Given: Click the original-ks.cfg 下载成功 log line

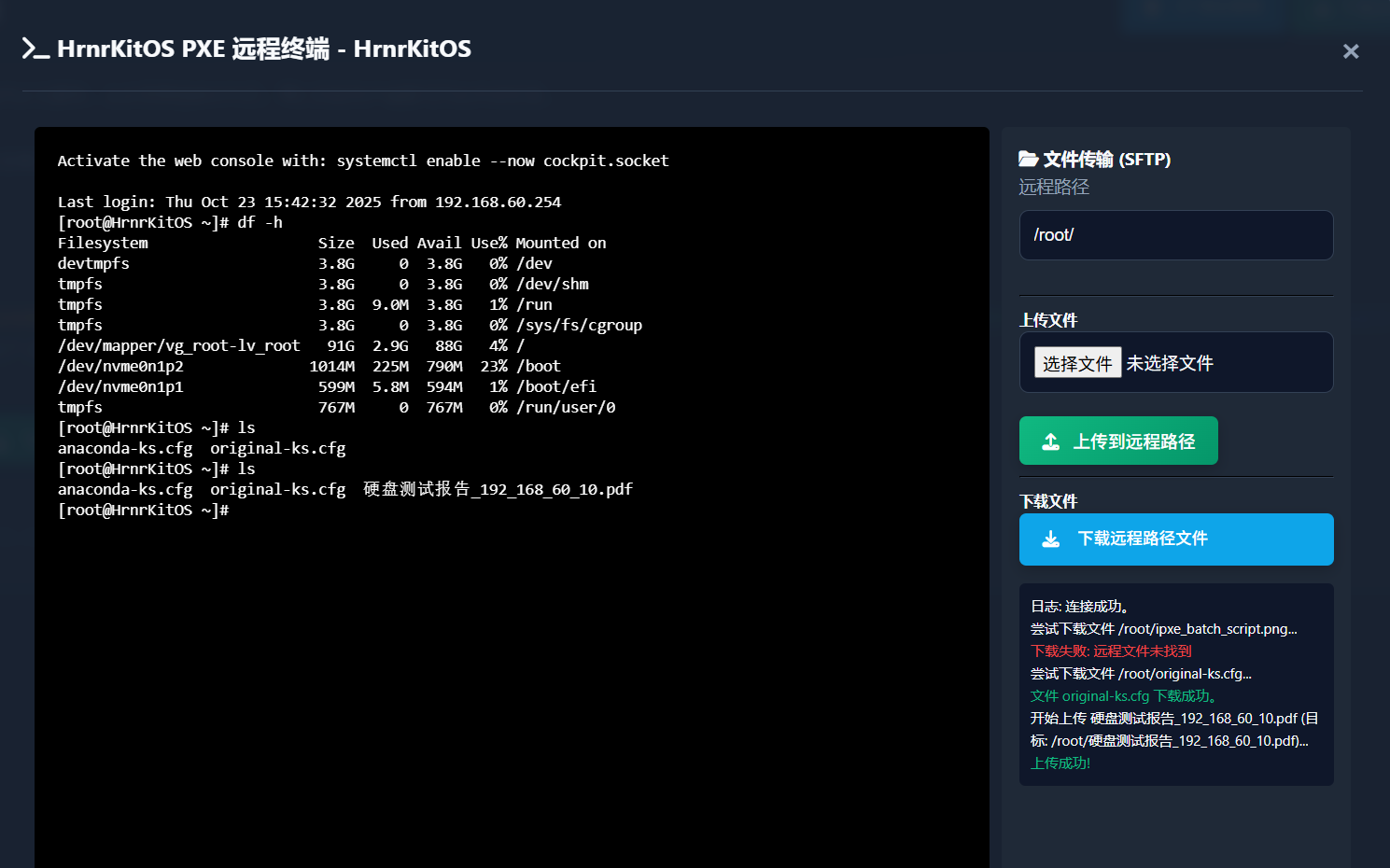Looking at the screenshot, I should (1123, 696).
